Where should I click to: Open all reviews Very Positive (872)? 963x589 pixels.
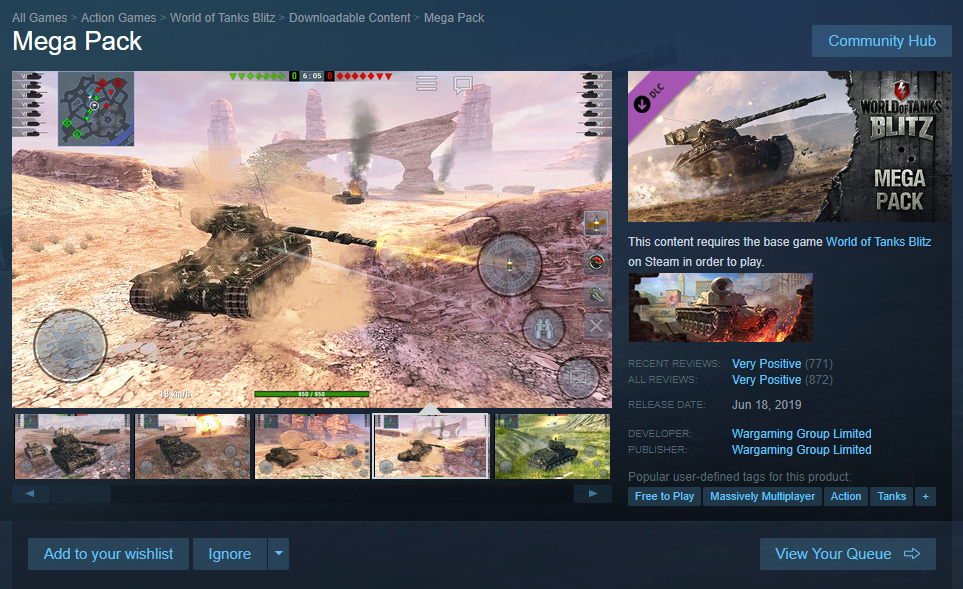pos(782,380)
